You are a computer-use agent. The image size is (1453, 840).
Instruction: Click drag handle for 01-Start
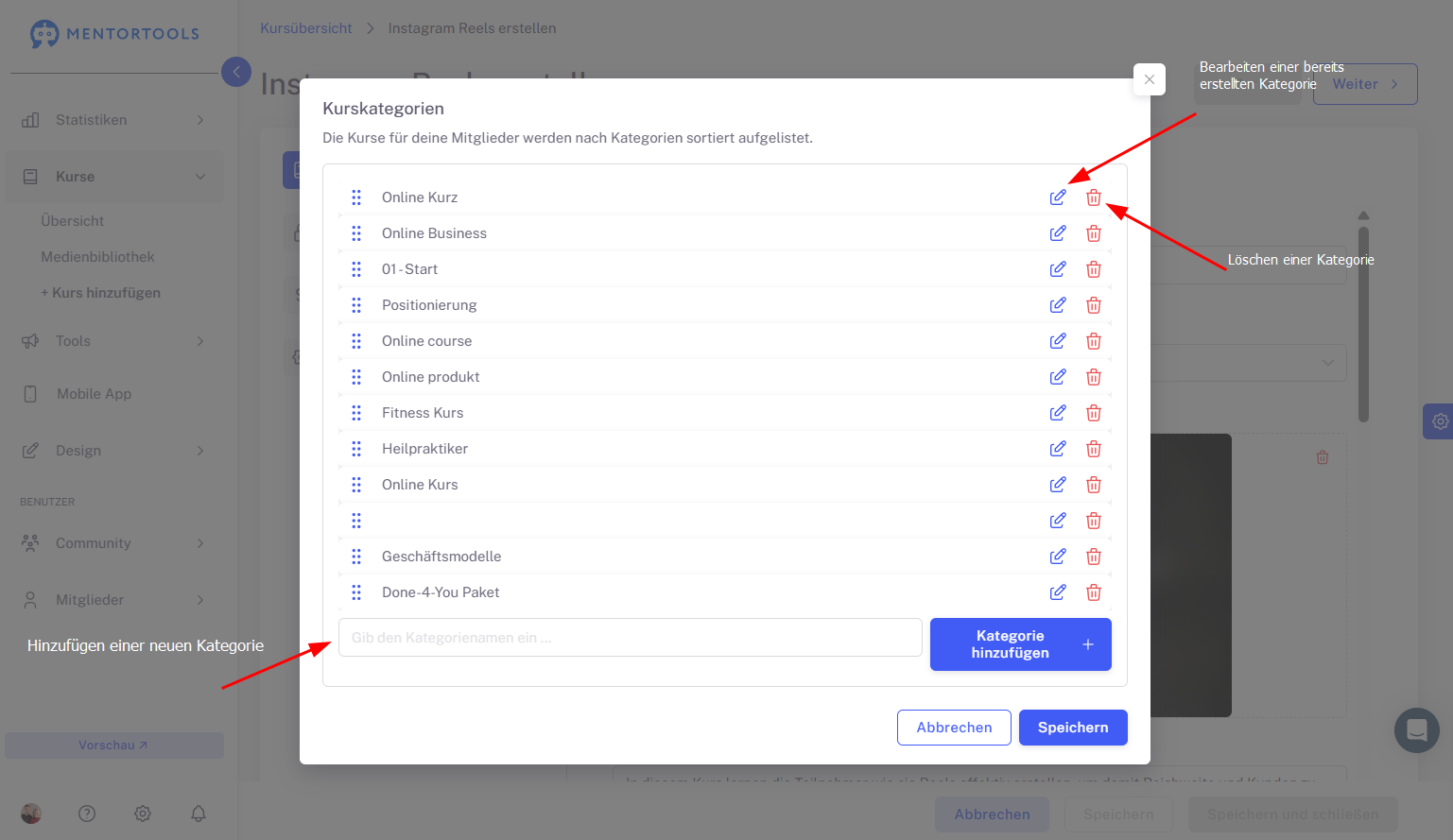pos(356,269)
